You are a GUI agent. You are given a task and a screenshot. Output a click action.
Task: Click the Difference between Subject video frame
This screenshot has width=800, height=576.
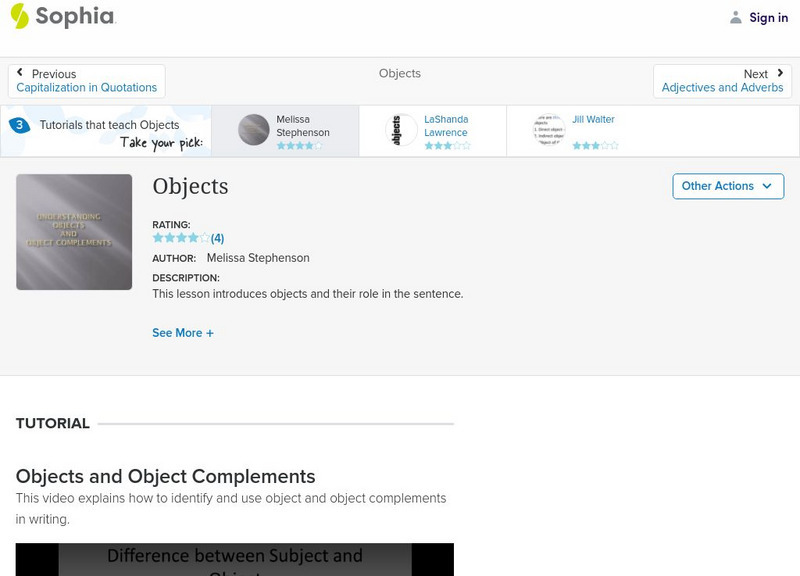(235, 560)
